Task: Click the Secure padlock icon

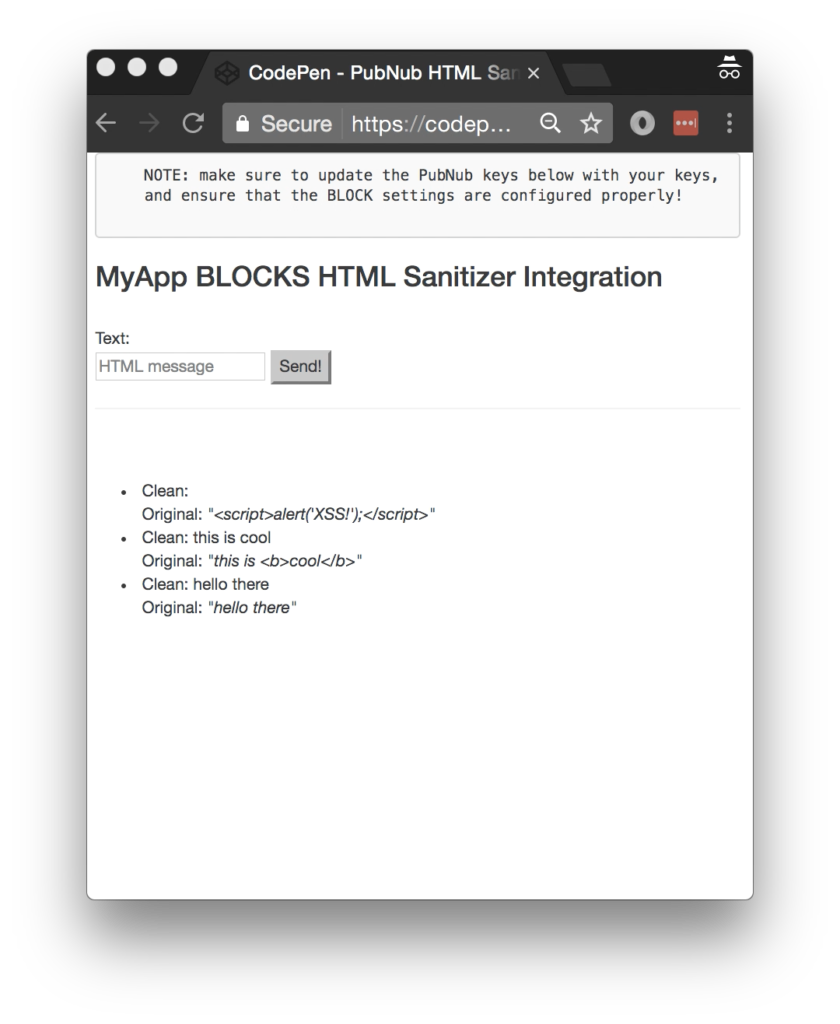Action: pos(242,124)
